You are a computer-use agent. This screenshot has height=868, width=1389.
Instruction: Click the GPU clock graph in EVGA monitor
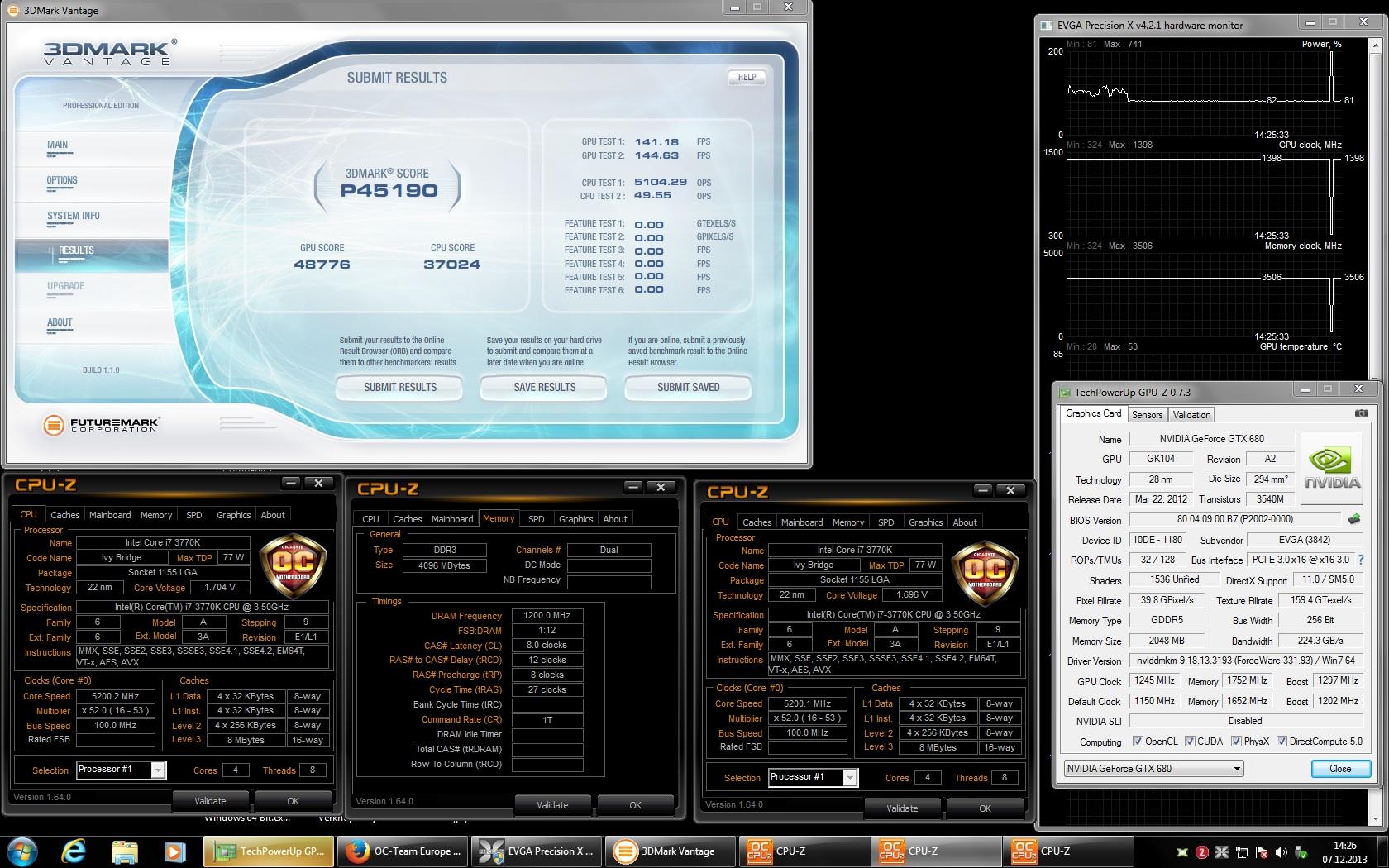(x=1203, y=194)
